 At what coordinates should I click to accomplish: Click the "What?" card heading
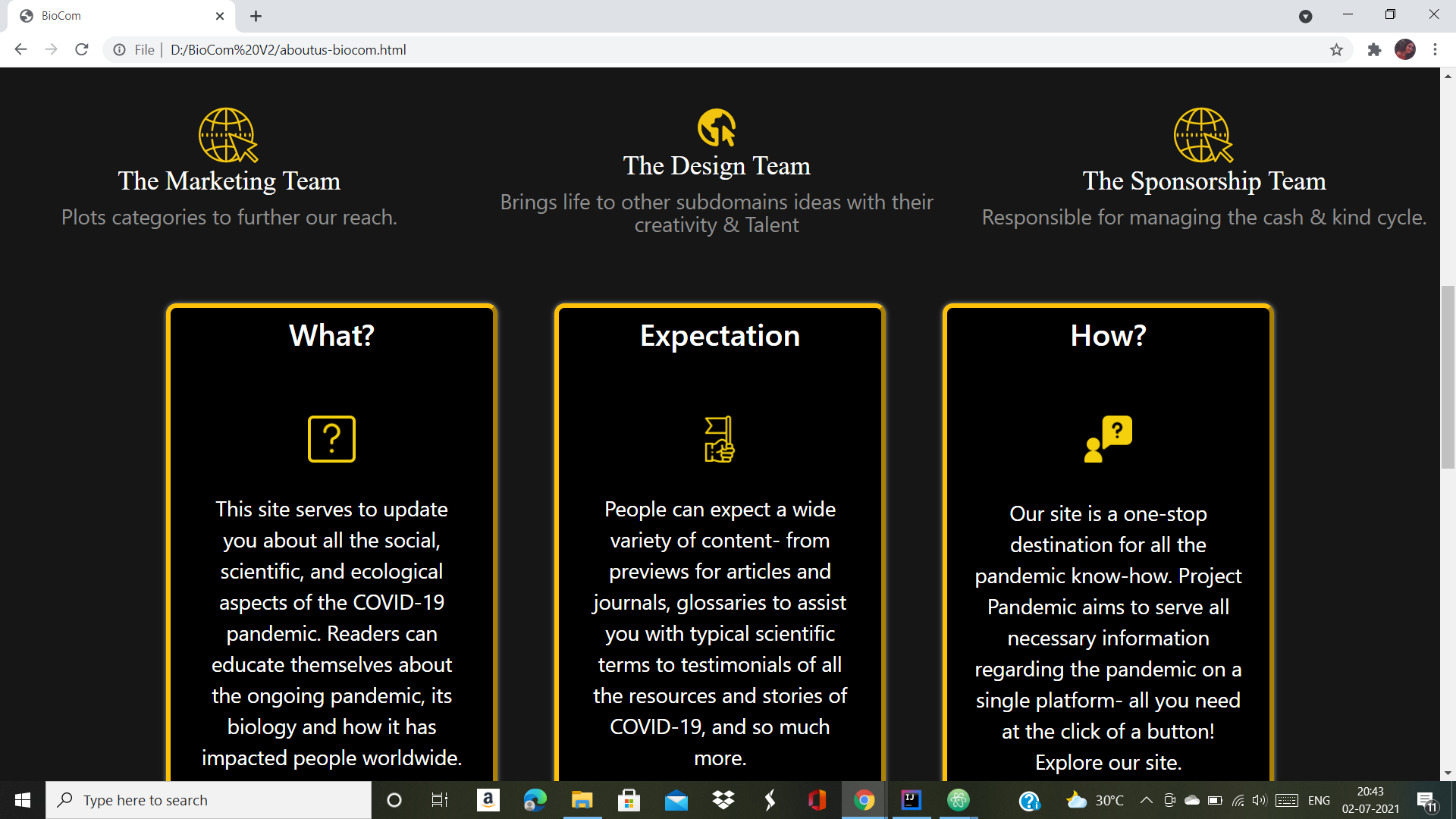point(331,335)
